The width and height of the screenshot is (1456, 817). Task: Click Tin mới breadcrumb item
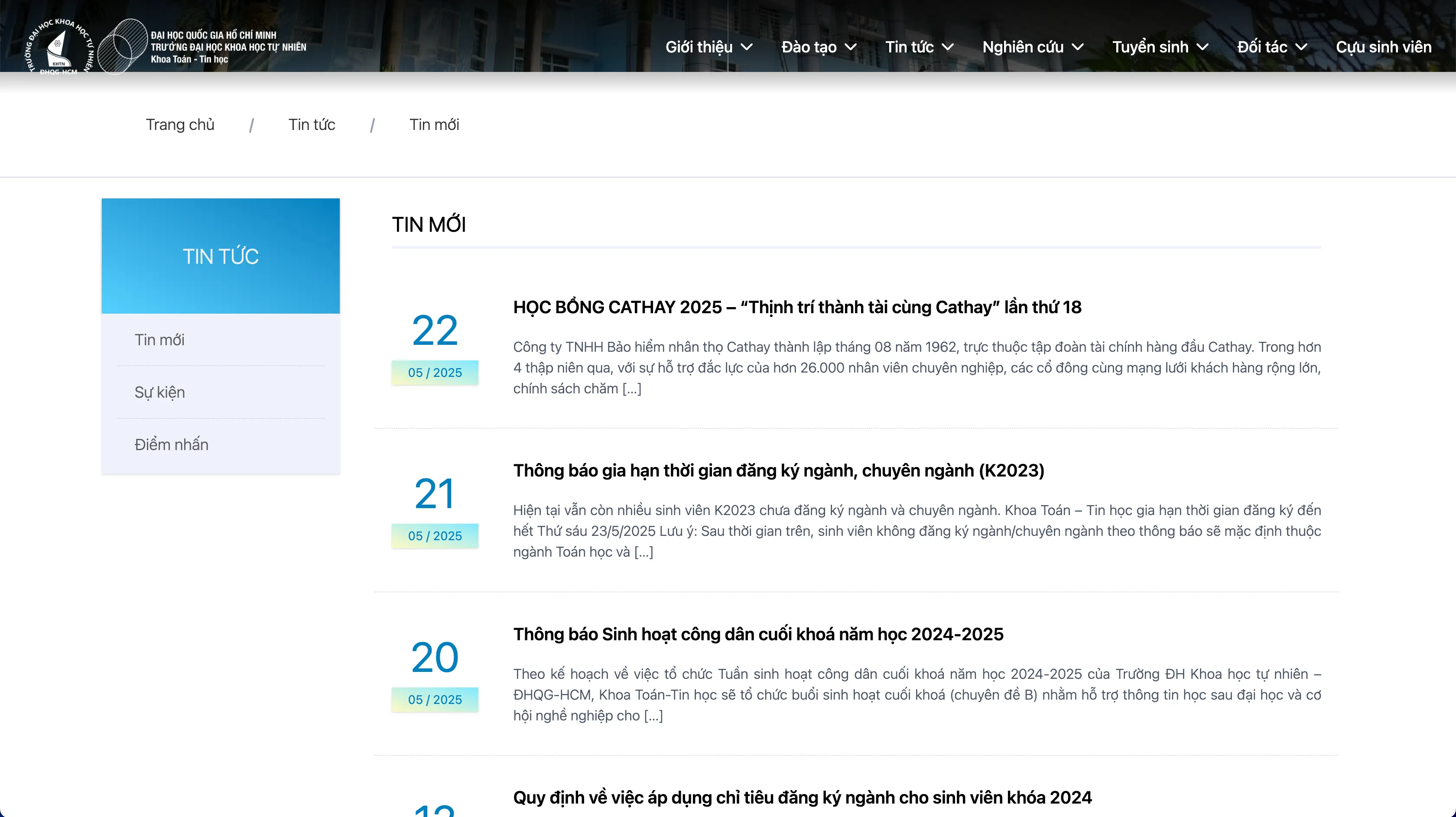pos(434,124)
